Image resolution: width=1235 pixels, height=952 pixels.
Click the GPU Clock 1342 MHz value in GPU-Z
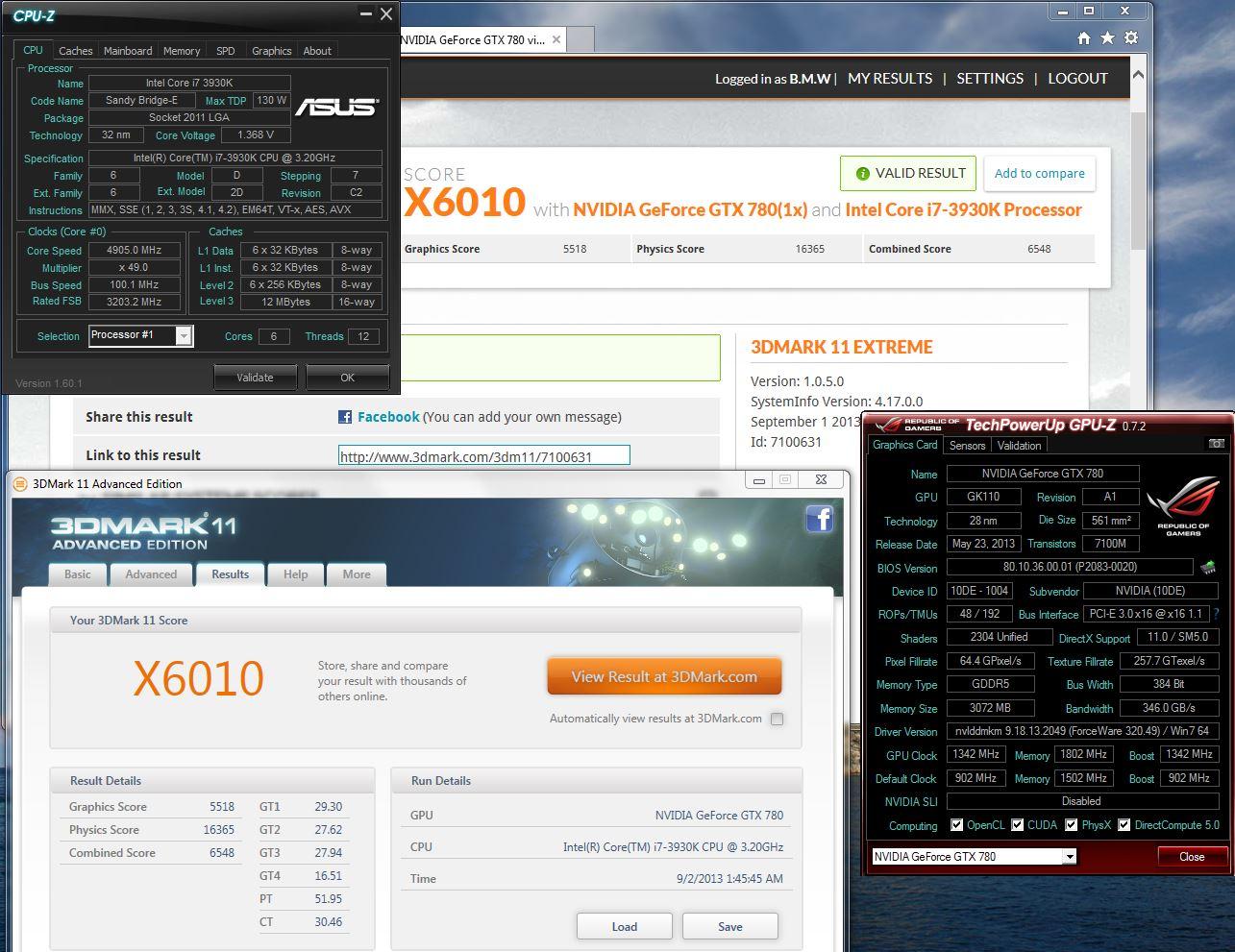[976, 755]
